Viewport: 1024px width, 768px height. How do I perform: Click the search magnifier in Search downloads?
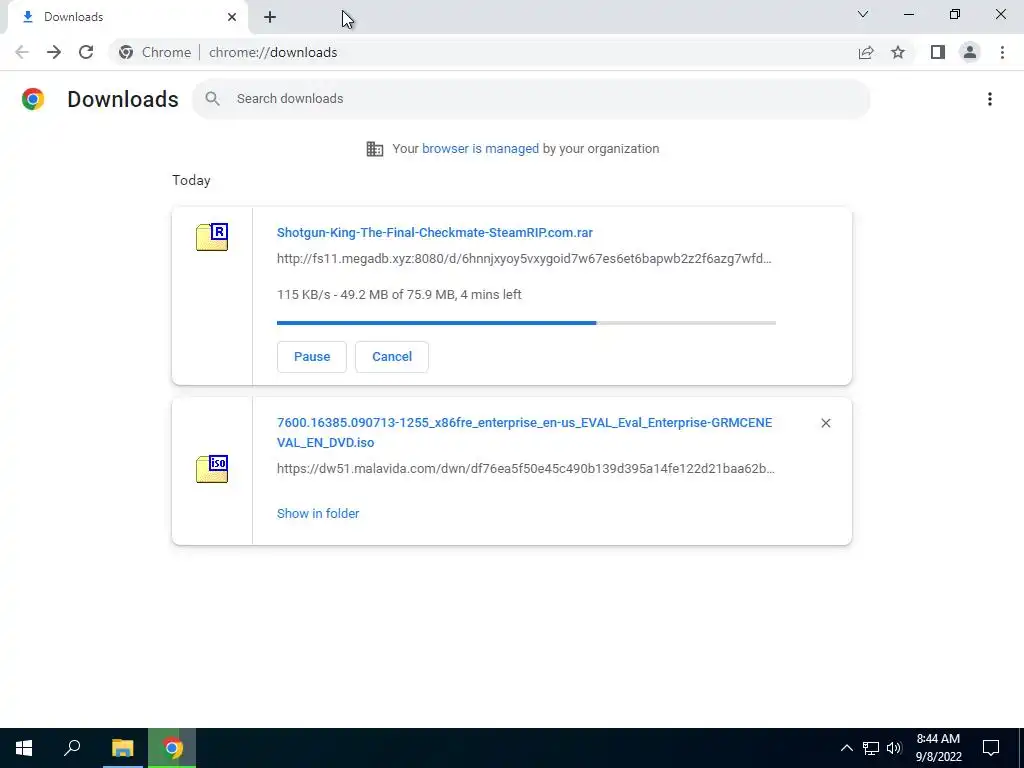212,99
